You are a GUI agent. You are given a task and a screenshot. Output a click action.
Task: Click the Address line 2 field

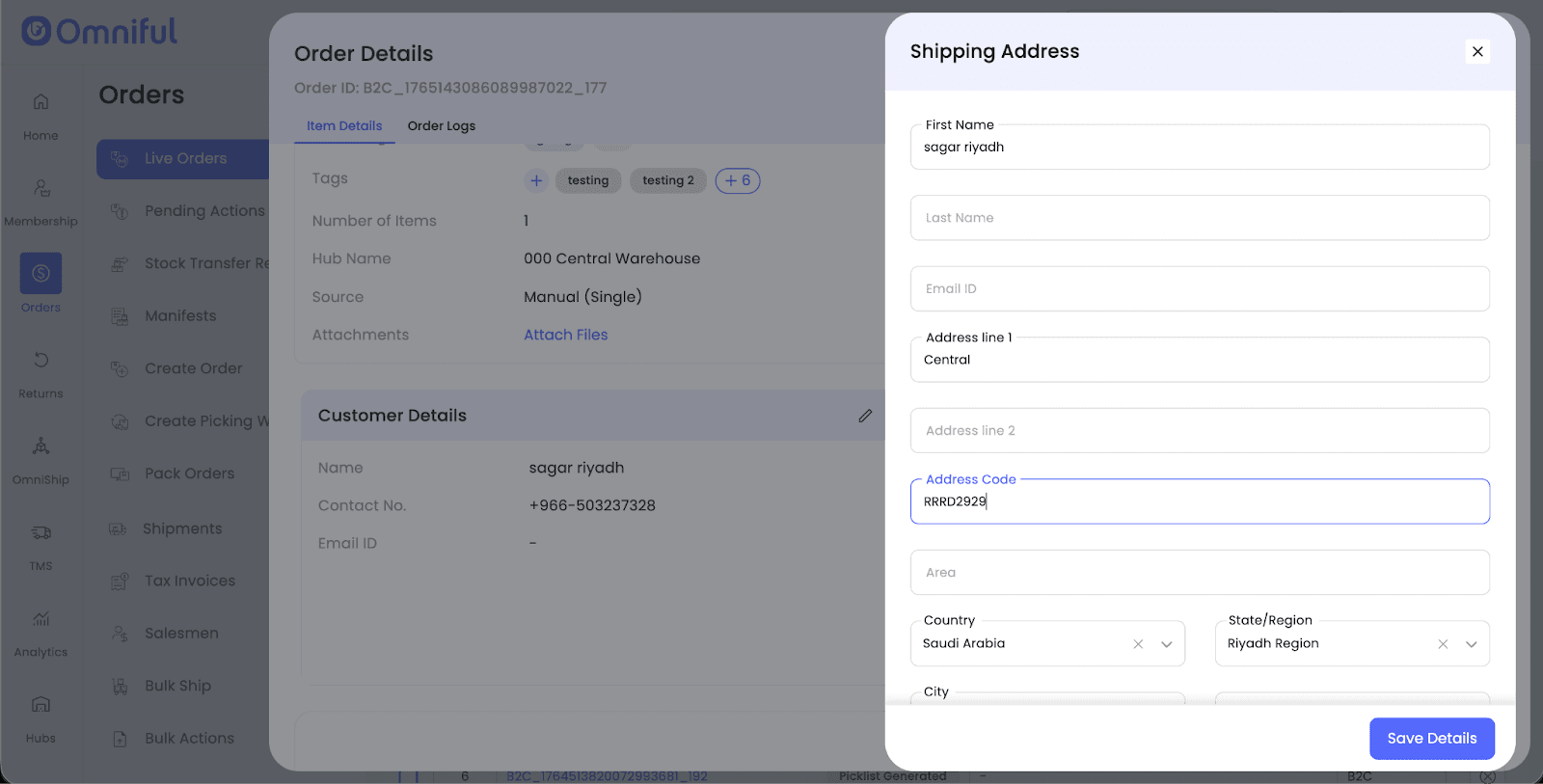[x=1200, y=431]
